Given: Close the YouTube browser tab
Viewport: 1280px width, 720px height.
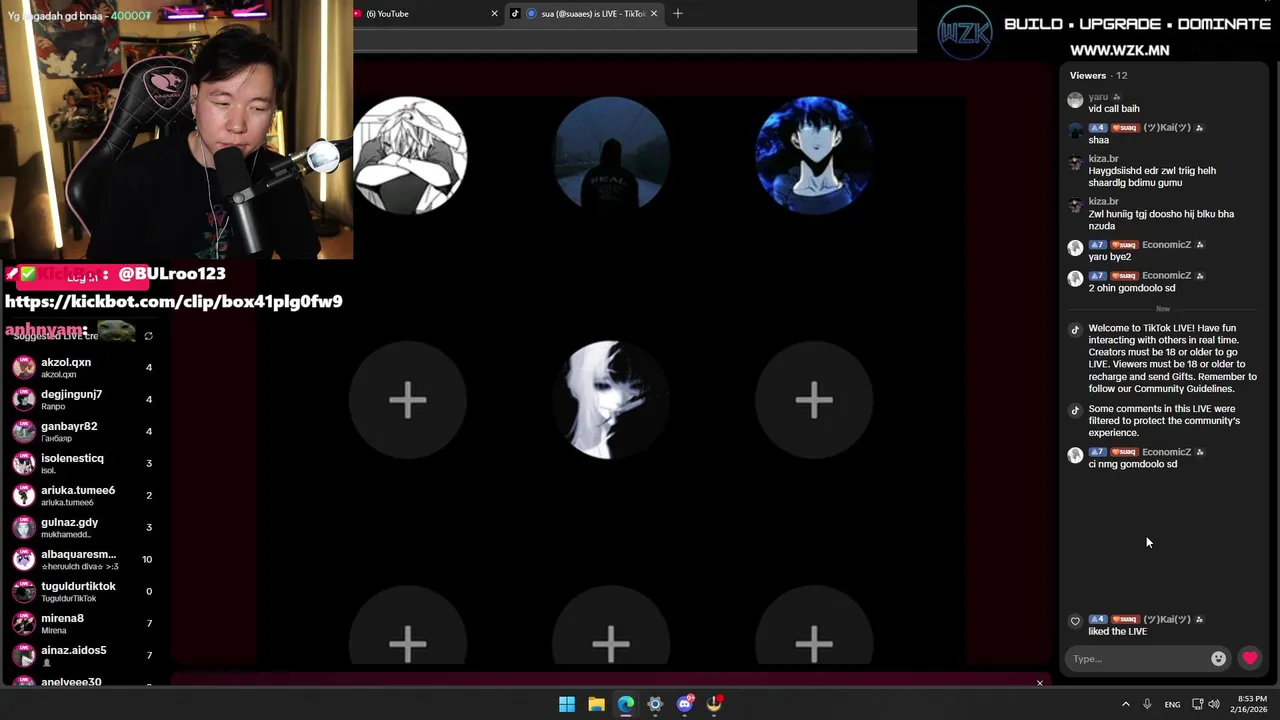Looking at the screenshot, I should [x=494, y=14].
